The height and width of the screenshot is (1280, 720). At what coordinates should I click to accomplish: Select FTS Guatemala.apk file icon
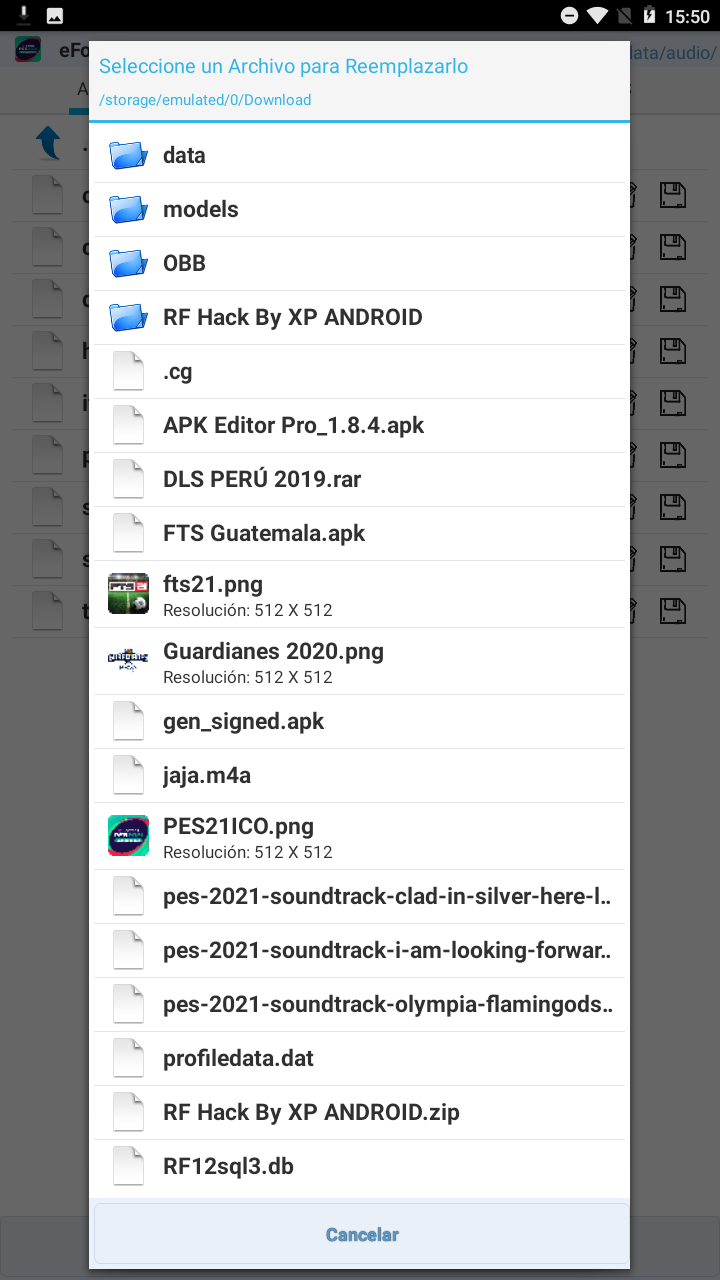click(x=128, y=533)
